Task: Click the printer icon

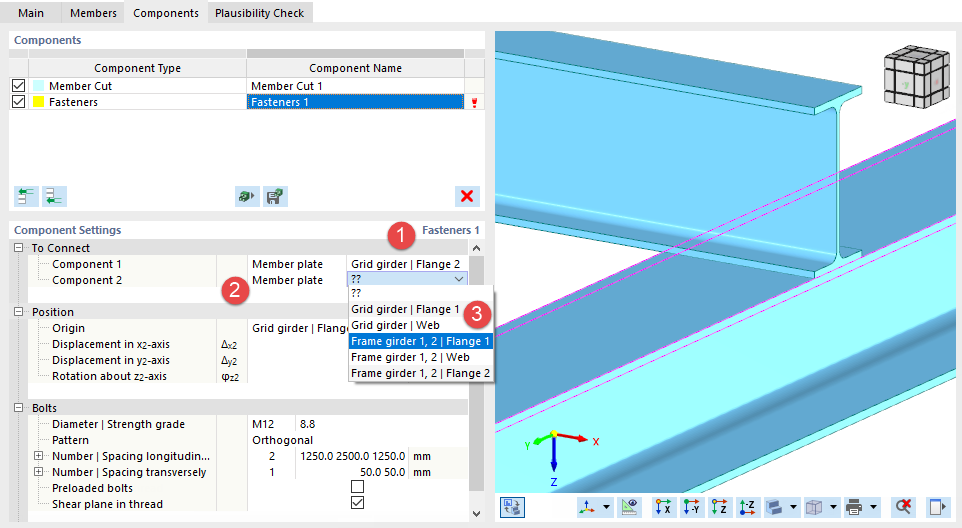Action: coord(853,507)
